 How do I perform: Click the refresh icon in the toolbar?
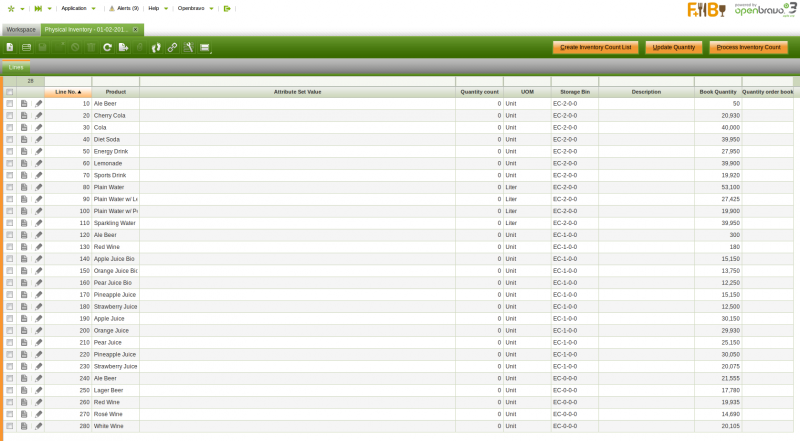tap(107, 47)
